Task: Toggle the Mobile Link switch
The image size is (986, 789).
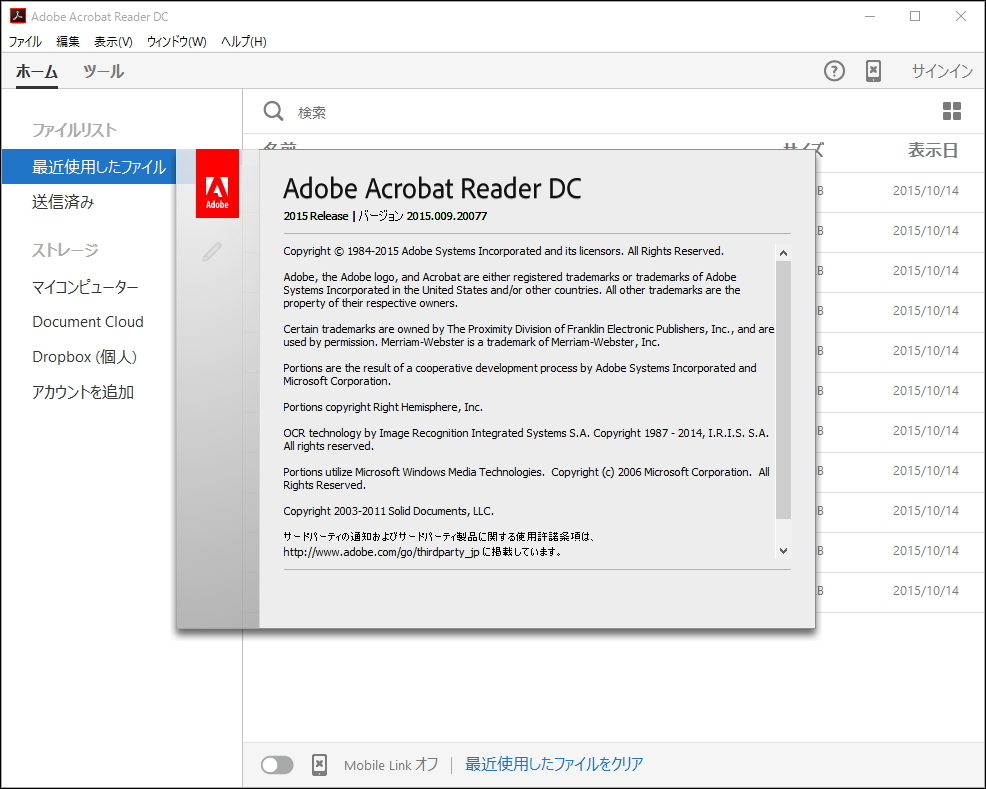Action: click(x=277, y=764)
